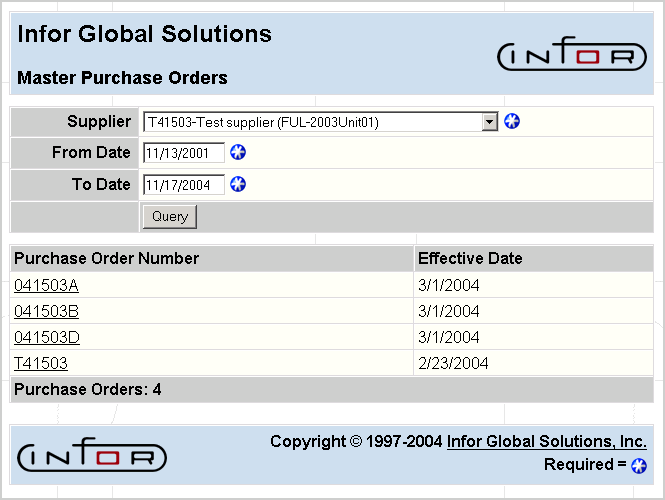Open purchase order T41503

pyautogui.click(x=41, y=364)
